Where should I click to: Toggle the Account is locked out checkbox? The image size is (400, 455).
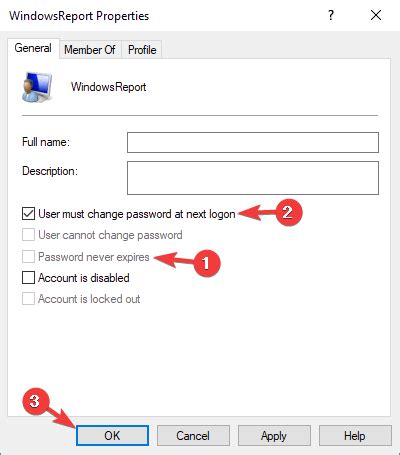click(x=28, y=299)
